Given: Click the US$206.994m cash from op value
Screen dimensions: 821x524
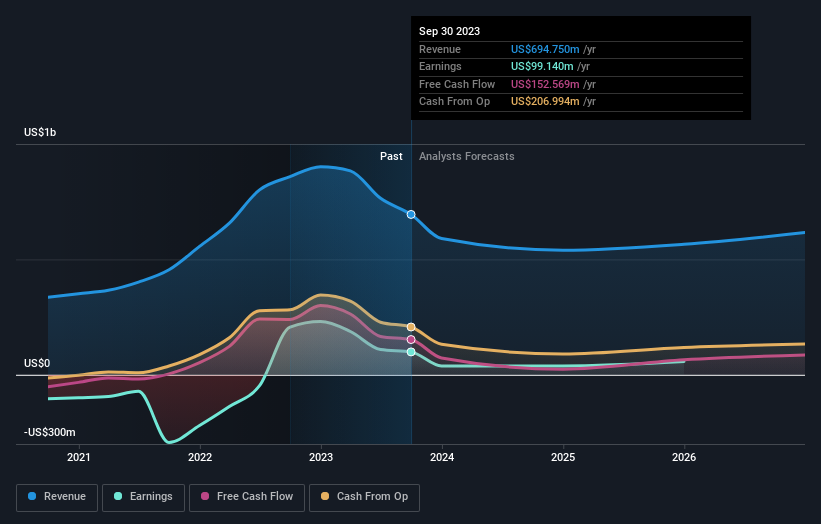Looking at the screenshot, I should pos(545,102).
